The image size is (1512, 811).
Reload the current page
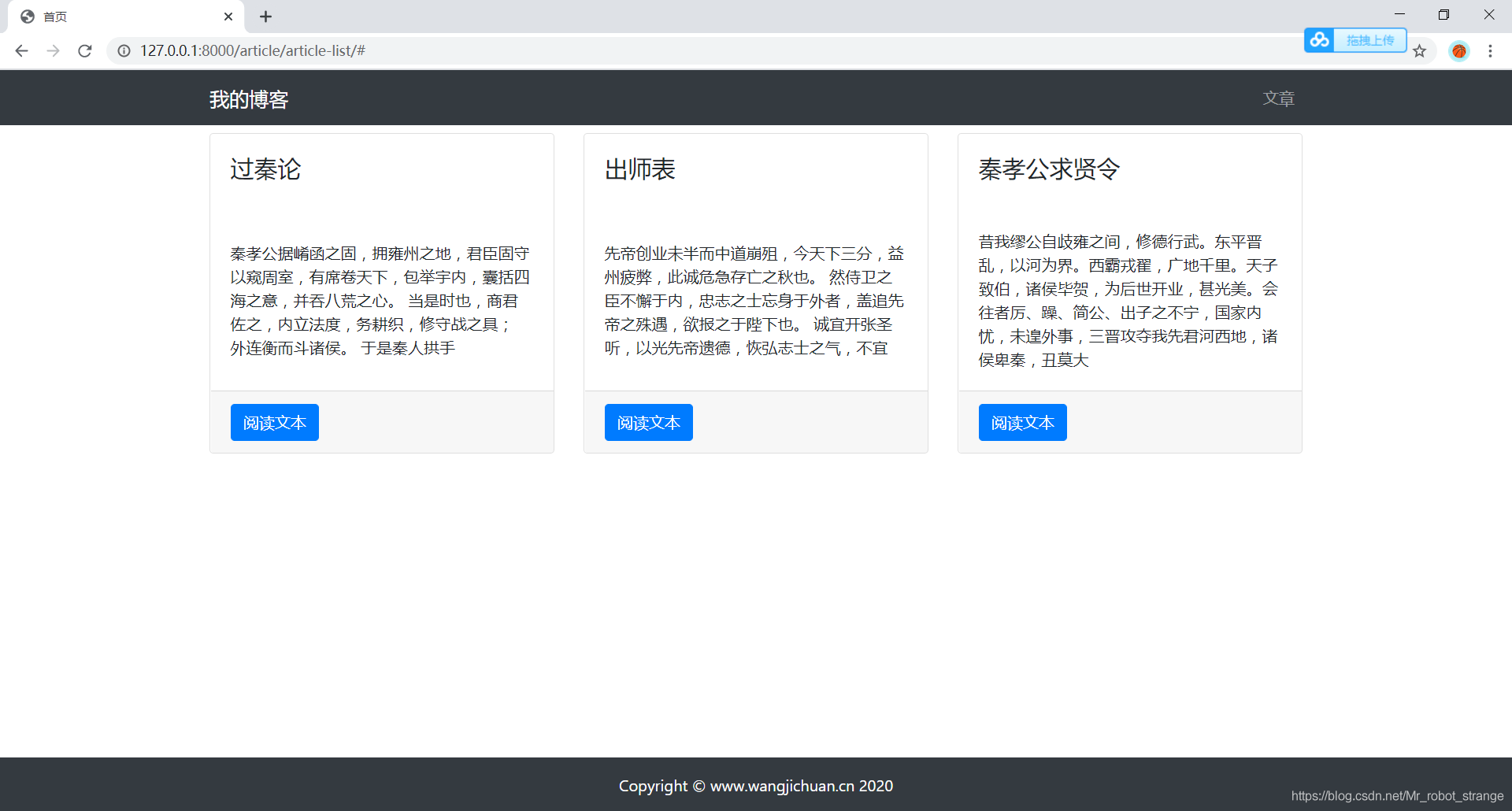tap(85, 51)
